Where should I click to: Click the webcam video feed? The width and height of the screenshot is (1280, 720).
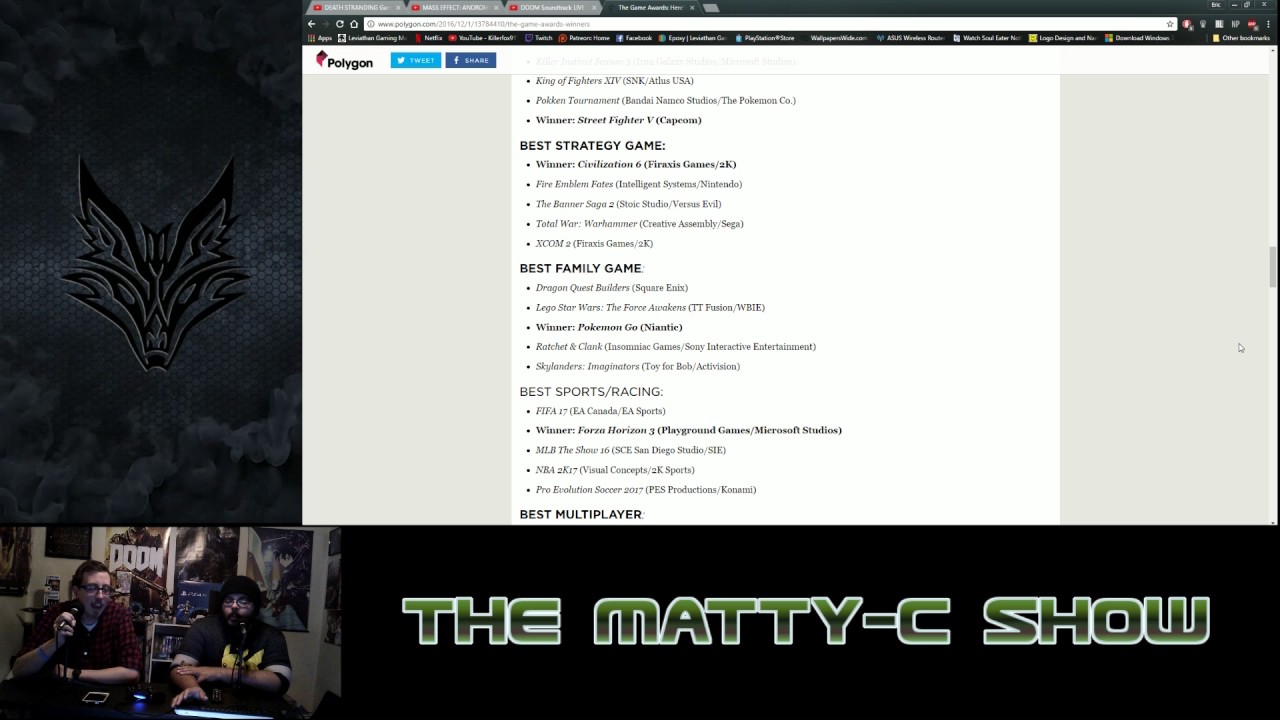coord(170,624)
